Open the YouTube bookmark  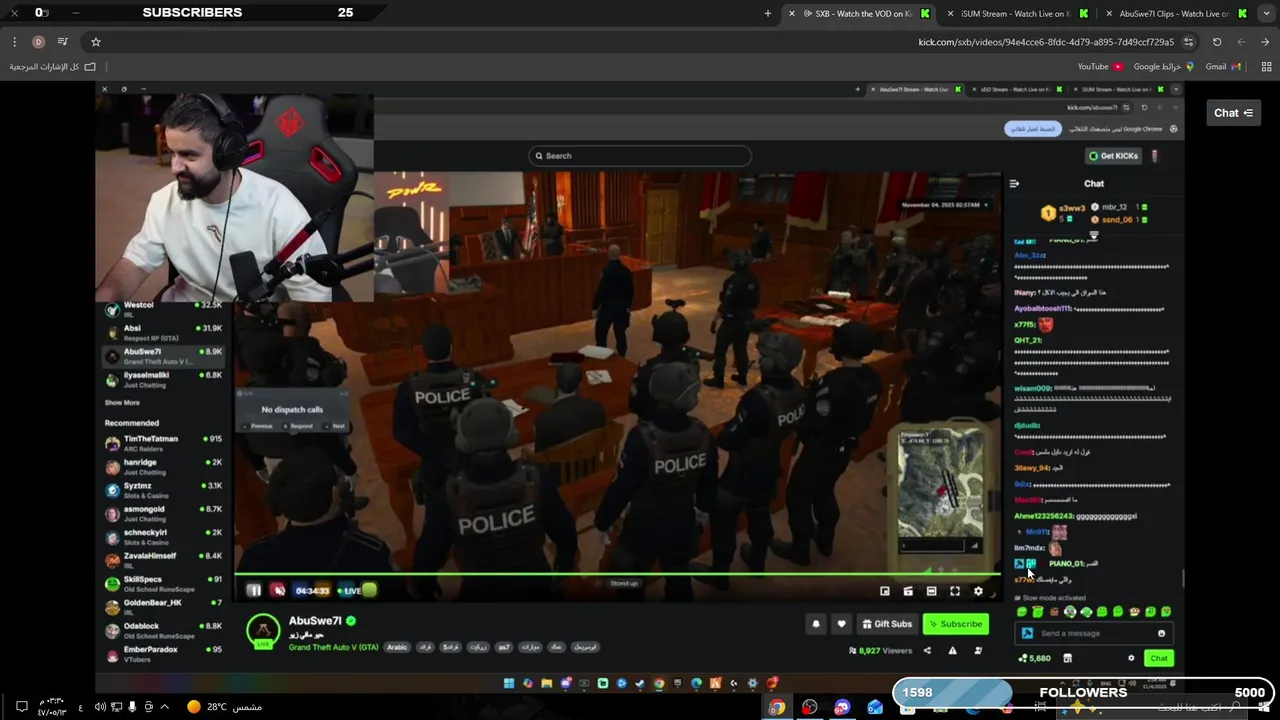click(1100, 67)
